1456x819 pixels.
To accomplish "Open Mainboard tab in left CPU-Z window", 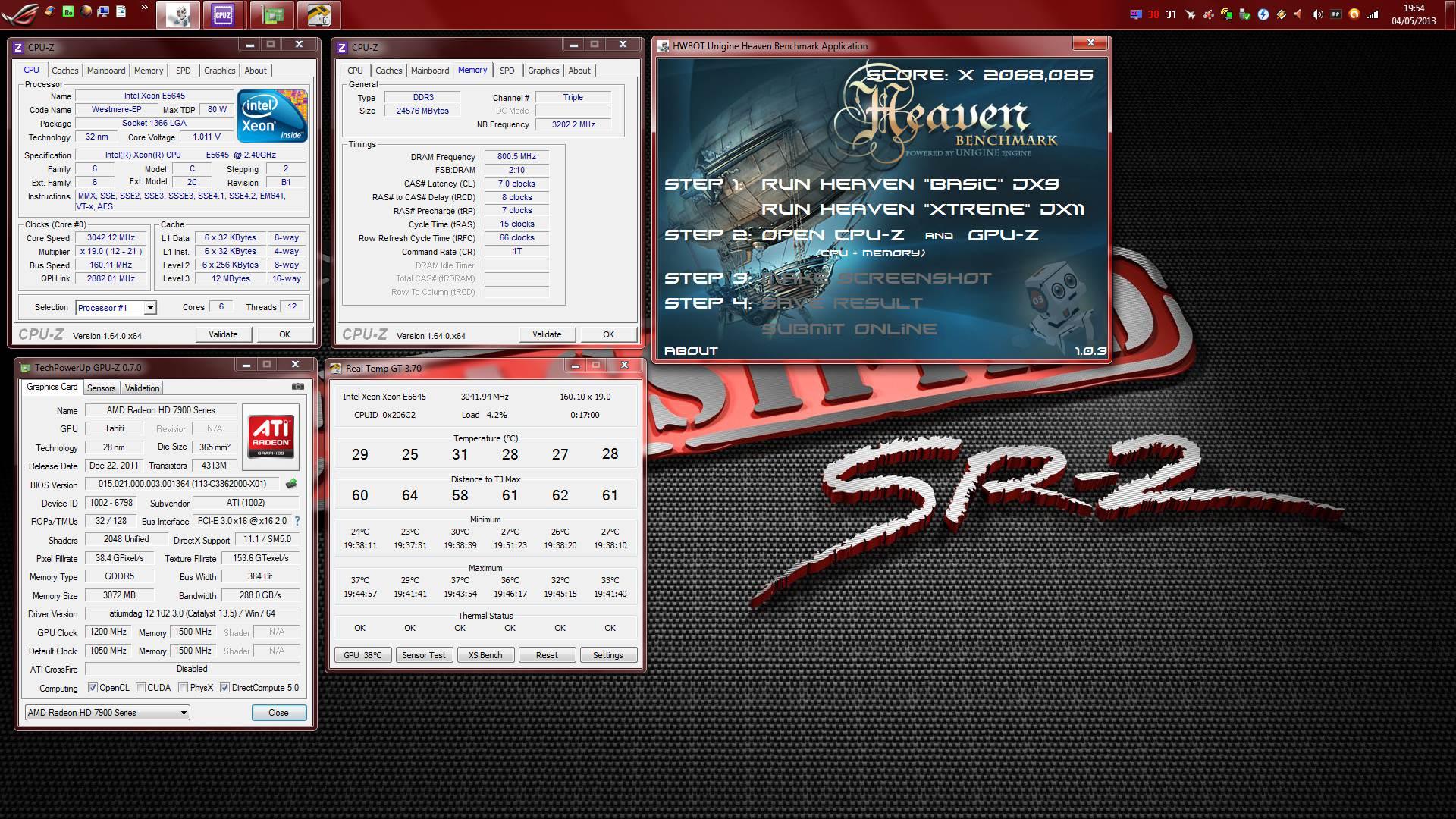I will (x=106, y=71).
